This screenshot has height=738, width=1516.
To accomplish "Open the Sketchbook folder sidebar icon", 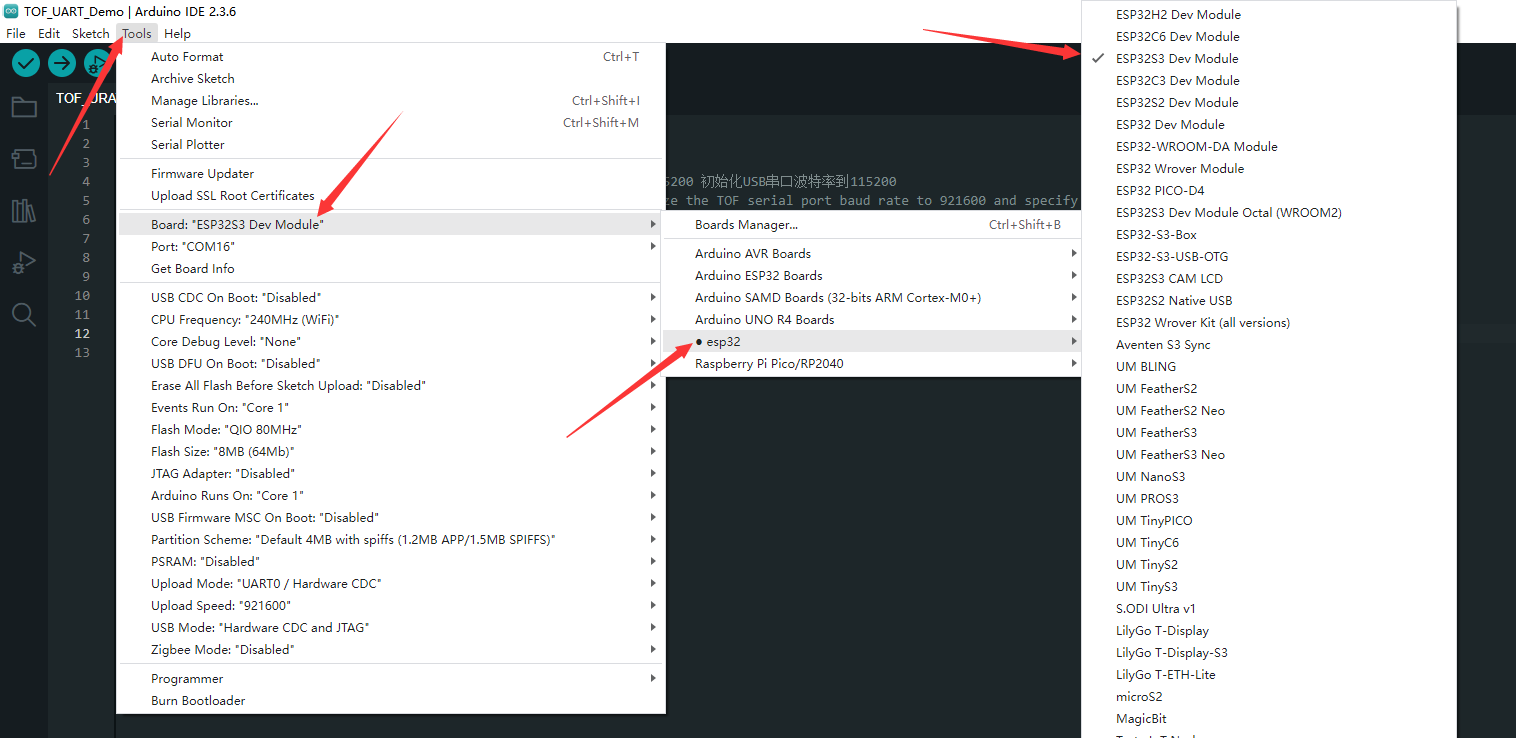I will click(24, 108).
